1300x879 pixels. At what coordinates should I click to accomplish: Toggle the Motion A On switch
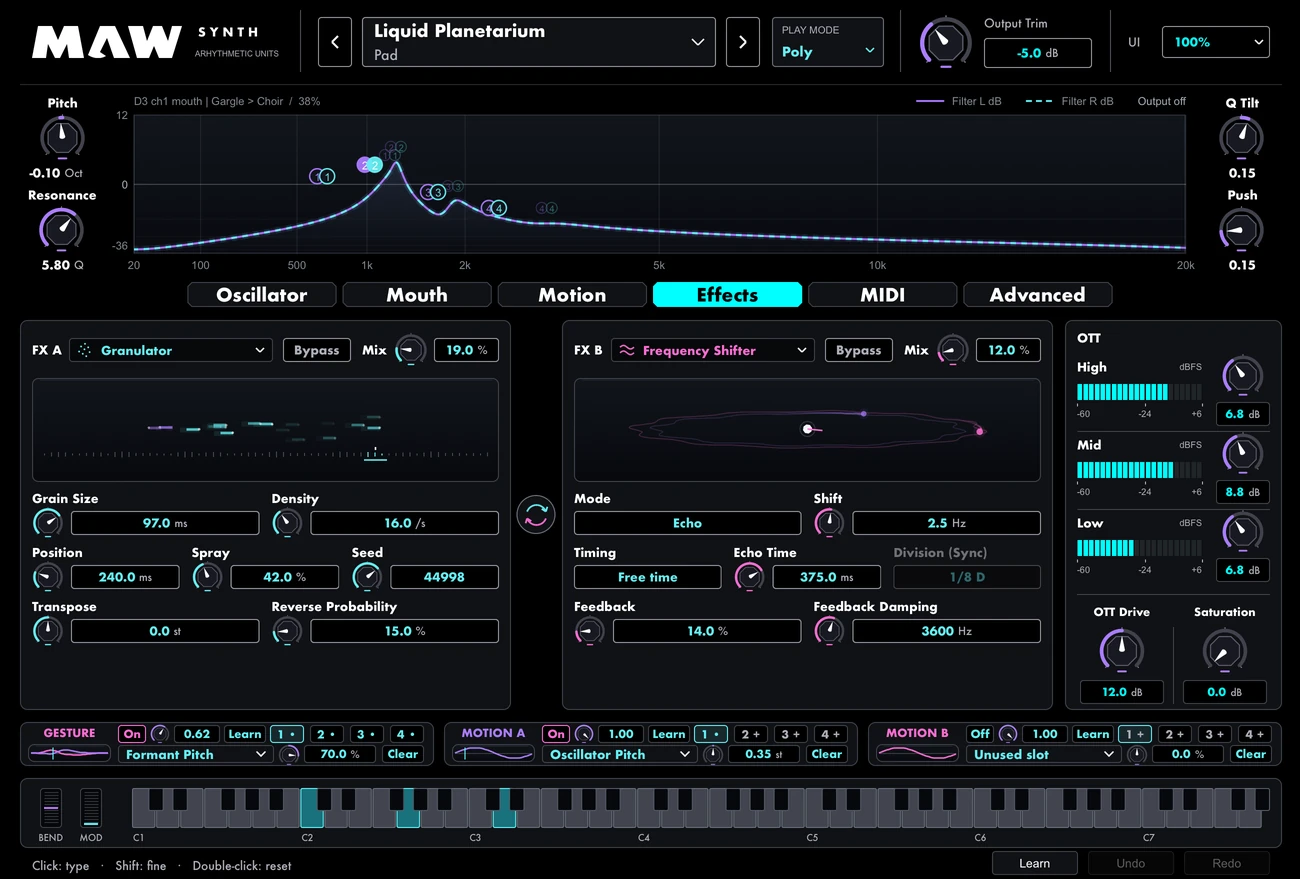(x=556, y=734)
